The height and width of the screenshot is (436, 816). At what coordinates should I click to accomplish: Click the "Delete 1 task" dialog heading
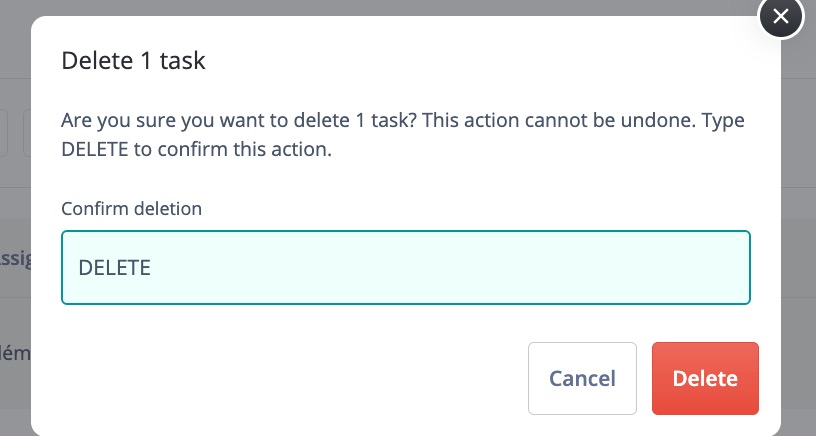click(133, 60)
